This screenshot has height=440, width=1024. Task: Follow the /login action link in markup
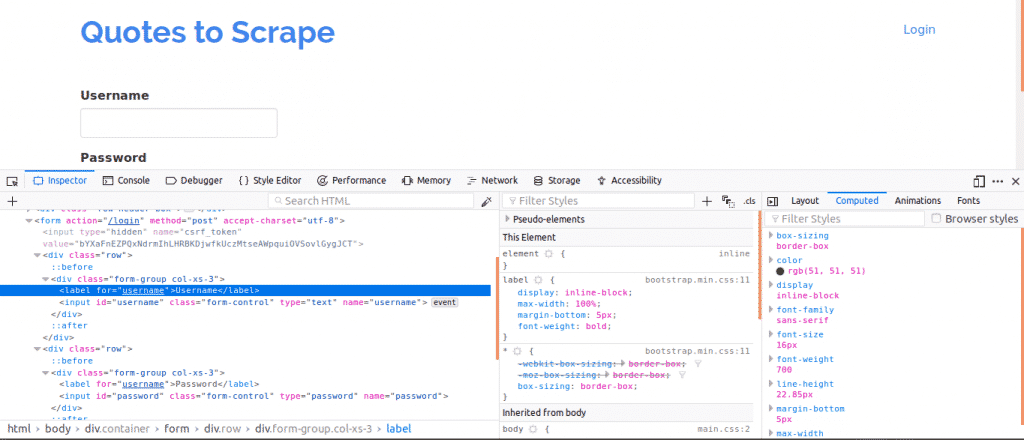tap(125, 221)
